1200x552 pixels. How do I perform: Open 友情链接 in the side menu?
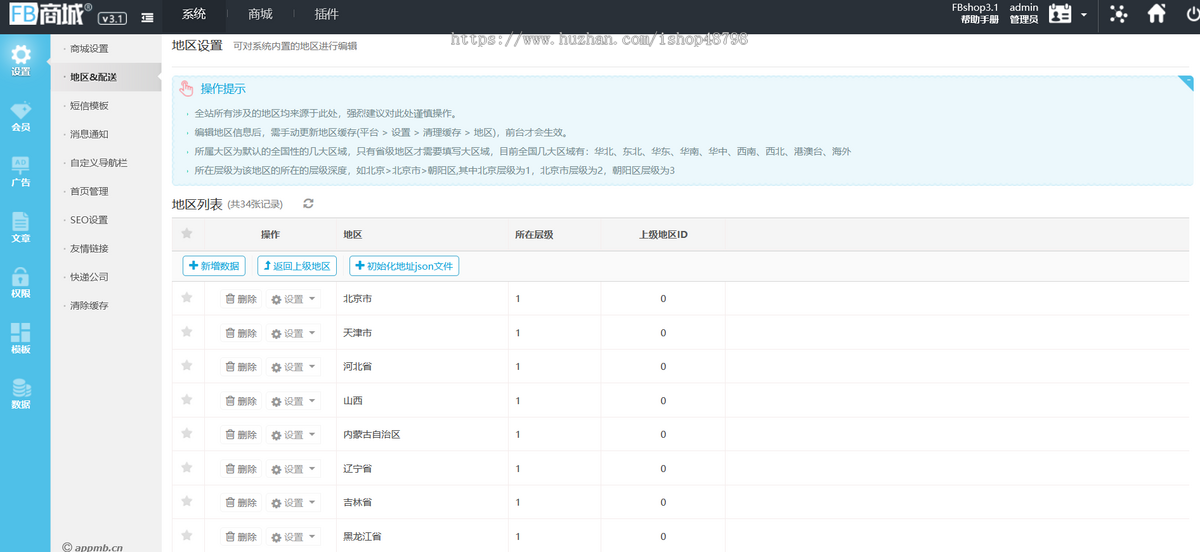(90, 248)
